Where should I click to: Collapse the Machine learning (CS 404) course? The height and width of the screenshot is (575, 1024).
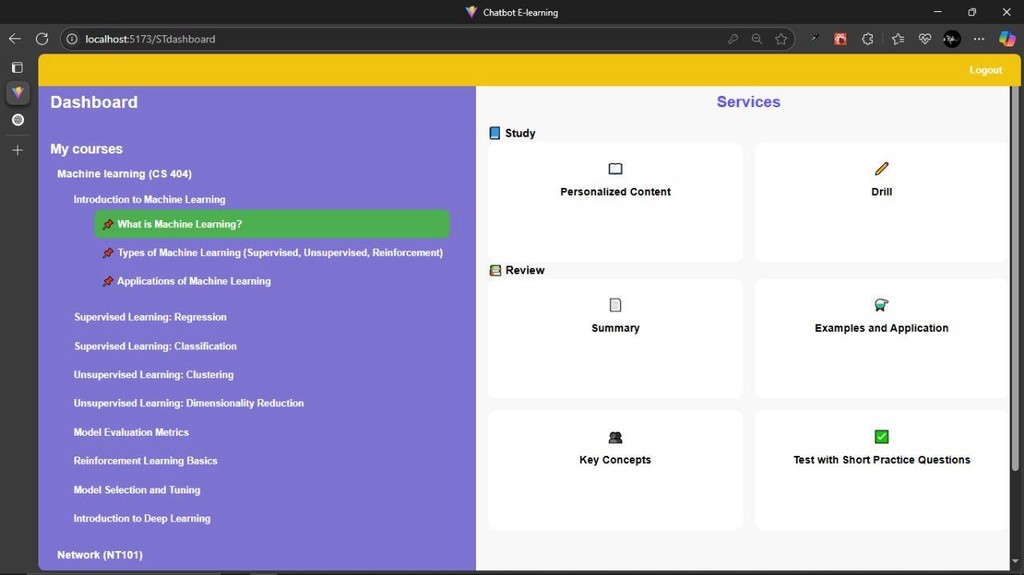coord(124,174)
